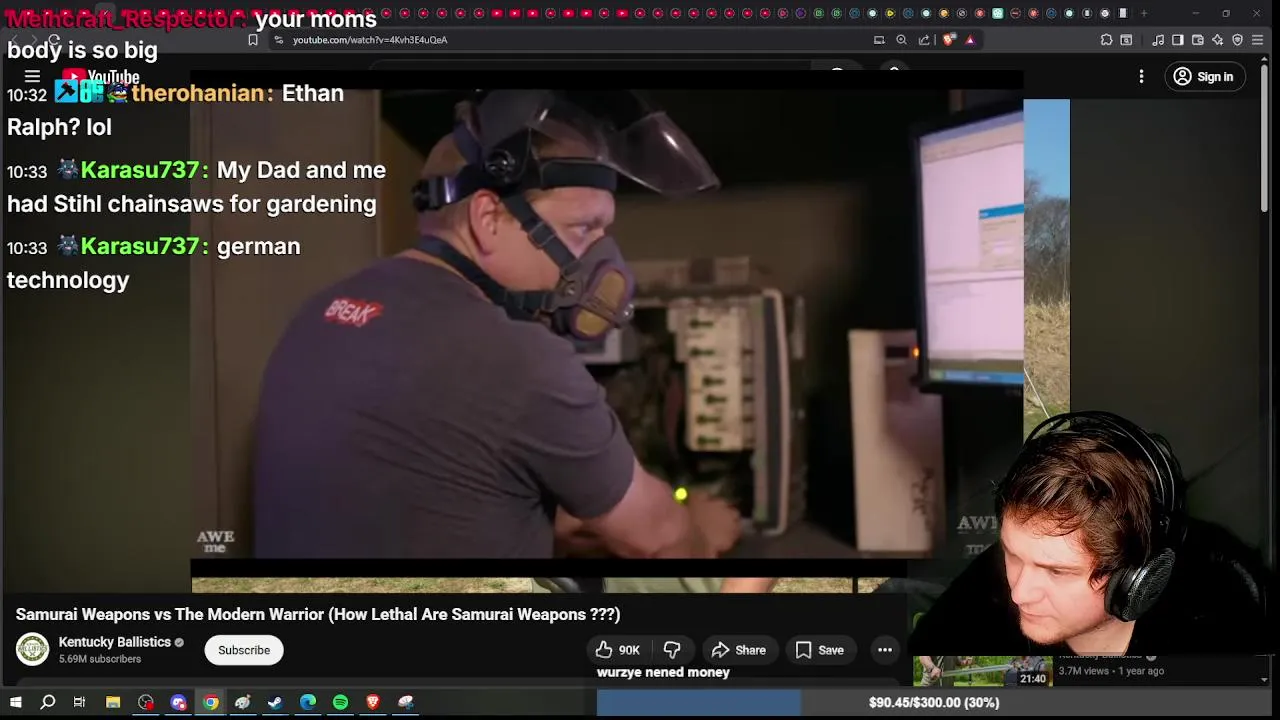Image resolution: width=1280 pixels, height=720 pixels.
Task: Open the browser extensions puzzle icon
Action: [1106, 40]
